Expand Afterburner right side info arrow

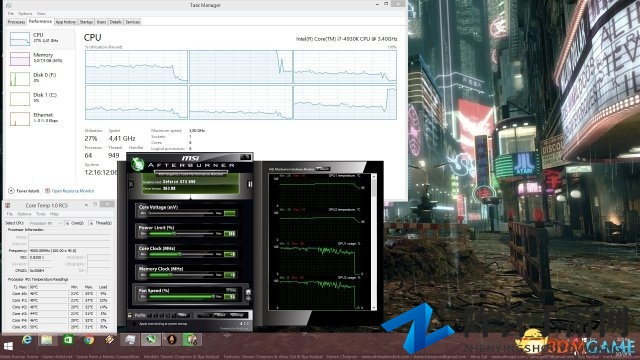pos(250,184)
